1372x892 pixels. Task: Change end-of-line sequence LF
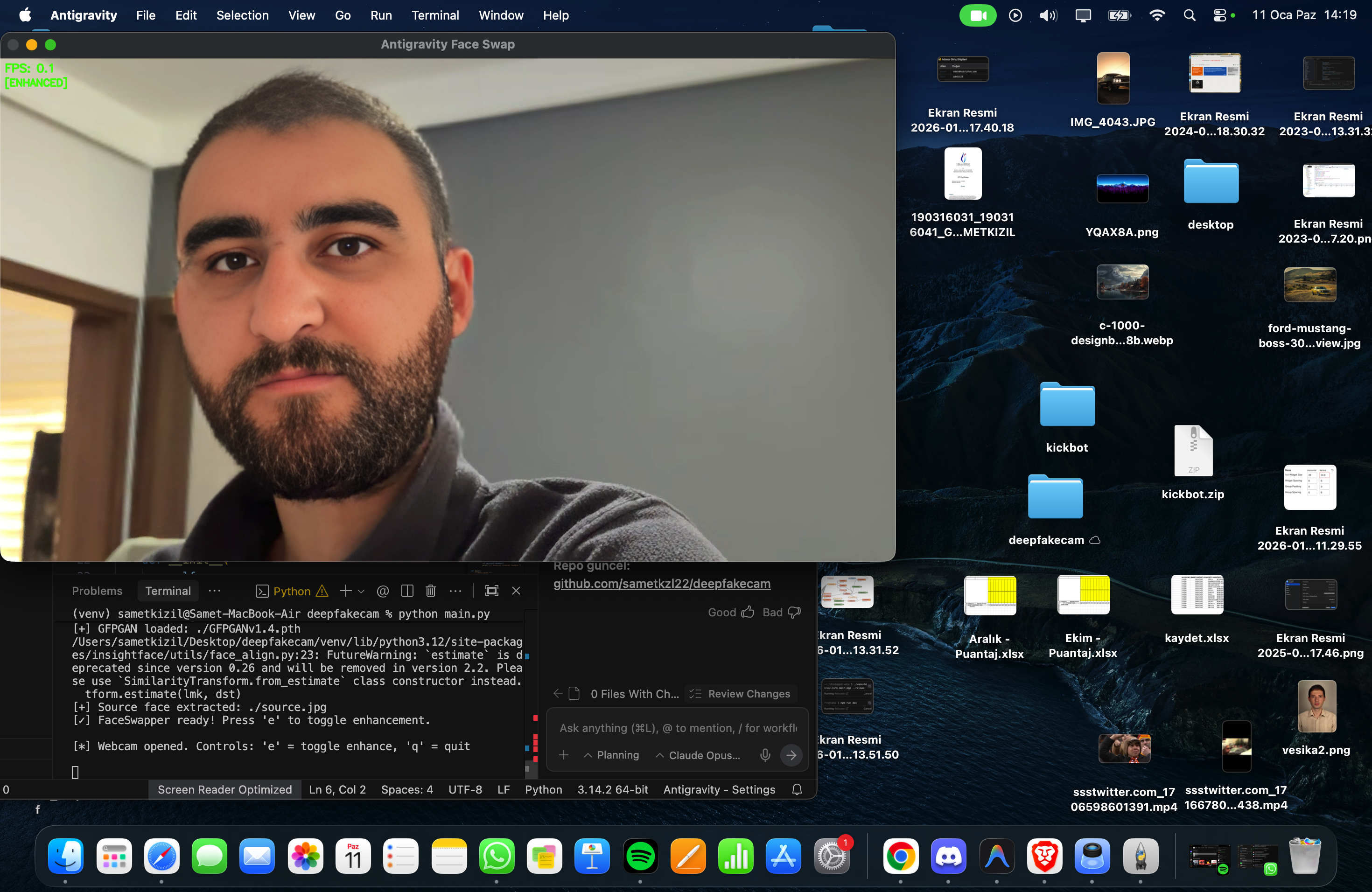[504, 789]
